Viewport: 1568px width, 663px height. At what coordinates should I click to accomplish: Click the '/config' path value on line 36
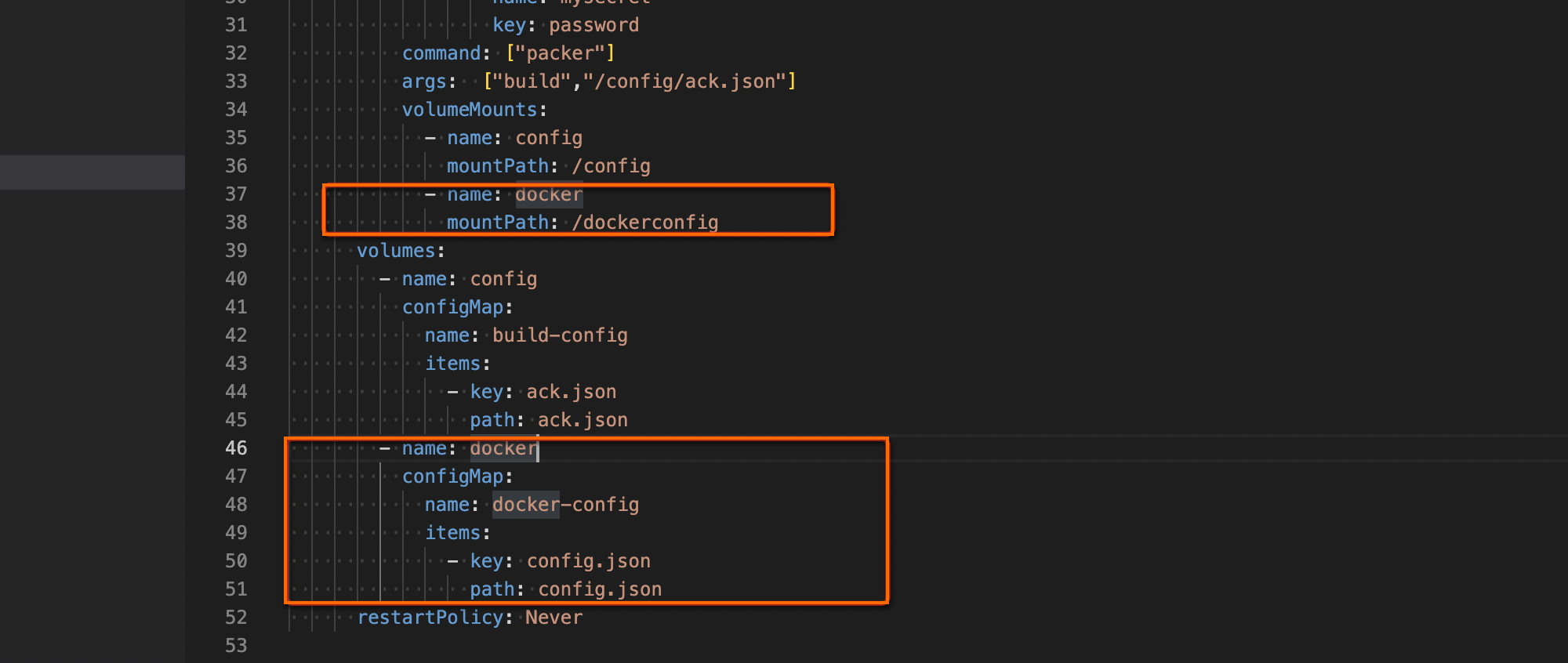[x=611, y=166]
